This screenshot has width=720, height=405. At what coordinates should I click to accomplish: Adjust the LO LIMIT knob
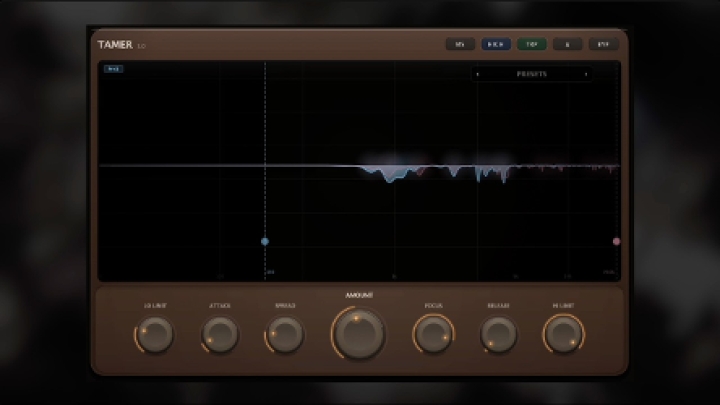[155, 334]
